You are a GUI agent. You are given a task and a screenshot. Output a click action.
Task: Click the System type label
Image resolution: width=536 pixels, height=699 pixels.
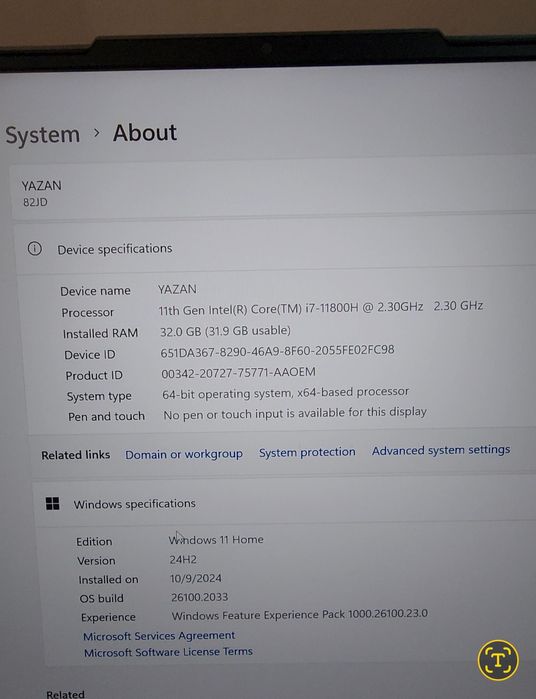click(x=99, y=396)
